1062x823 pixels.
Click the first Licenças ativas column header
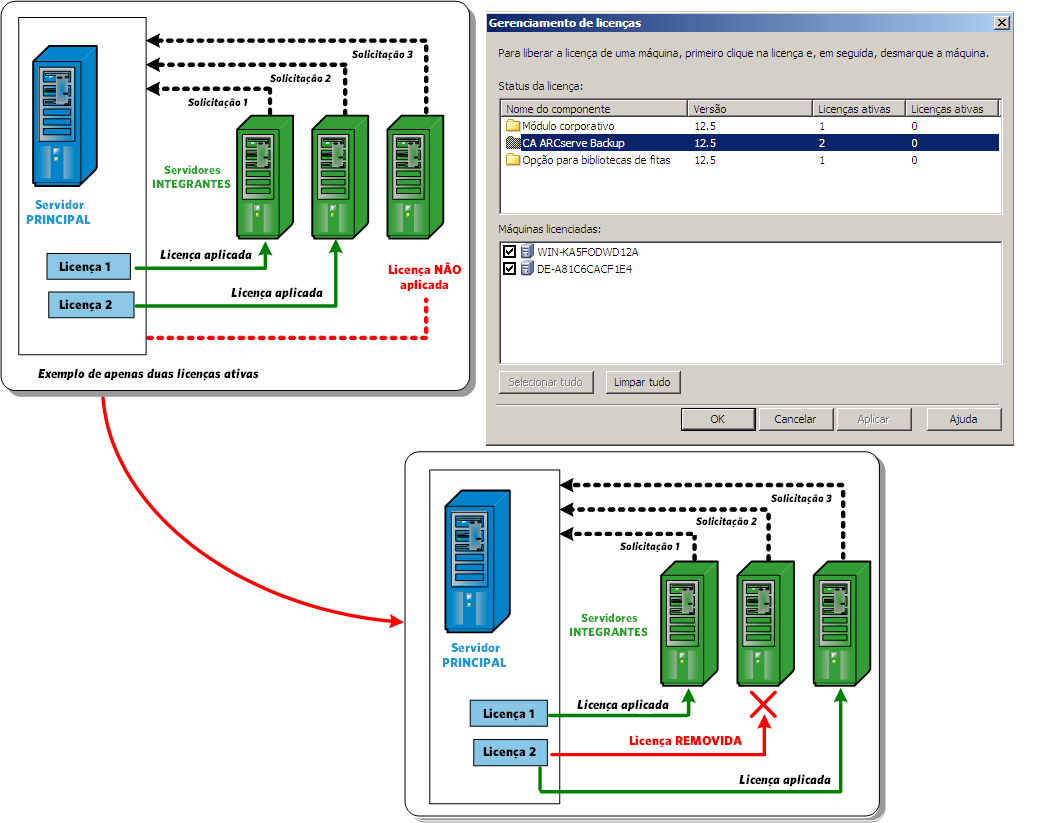tap(859, 108)
